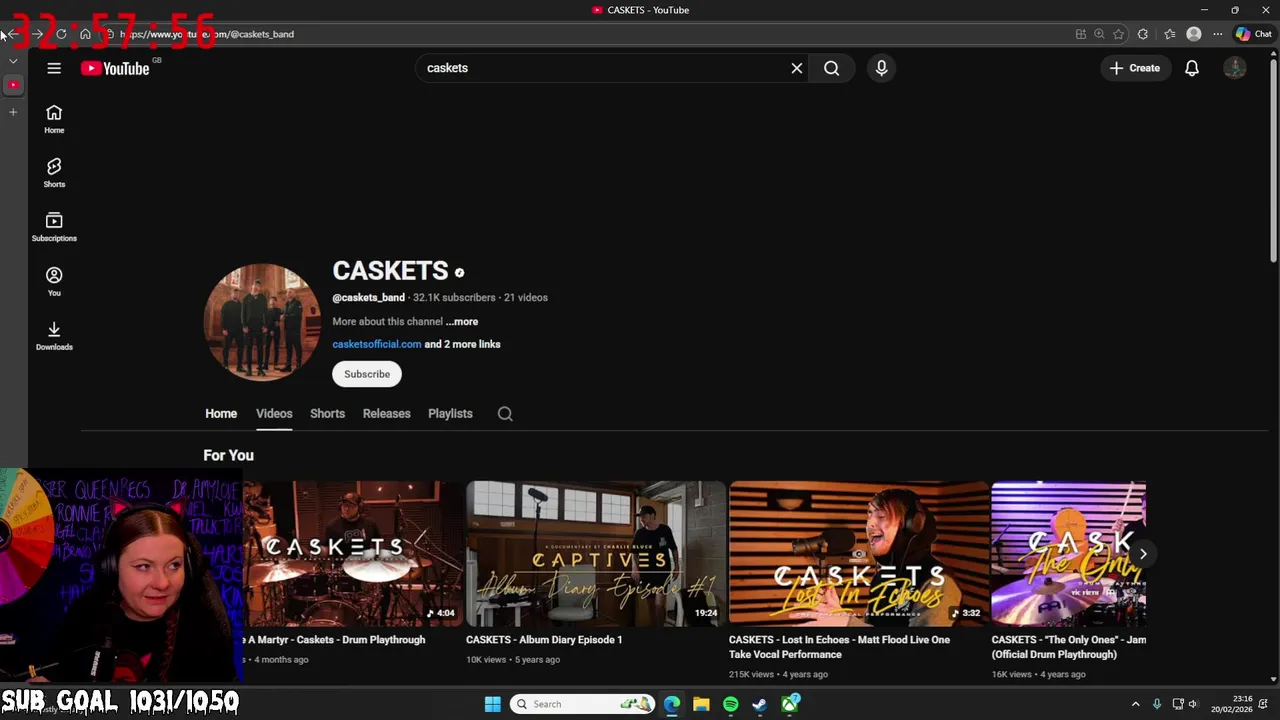Click the CASKETS channel profile picture
This screenshot has height=720, width=1280.
click(262, 322)
